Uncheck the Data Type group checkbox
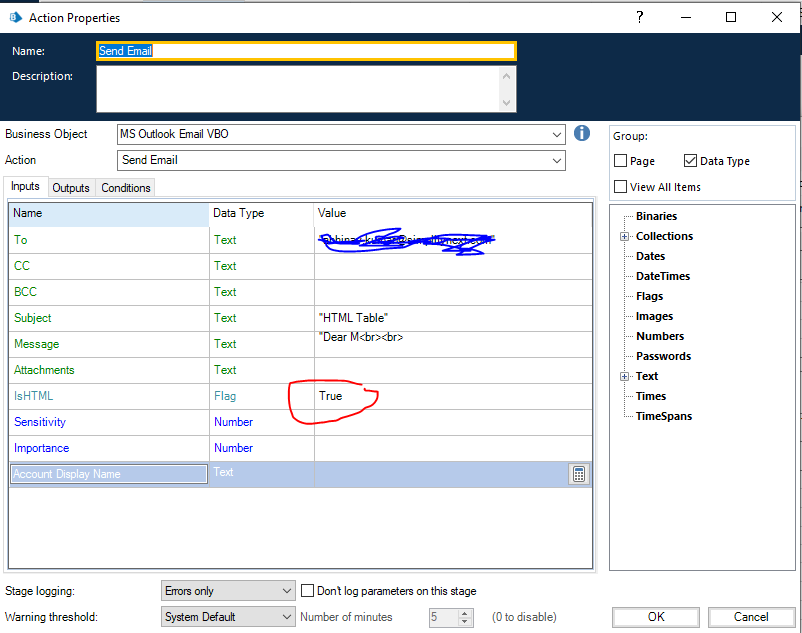This screenshot has height=633, width=802. click(690, 161)
